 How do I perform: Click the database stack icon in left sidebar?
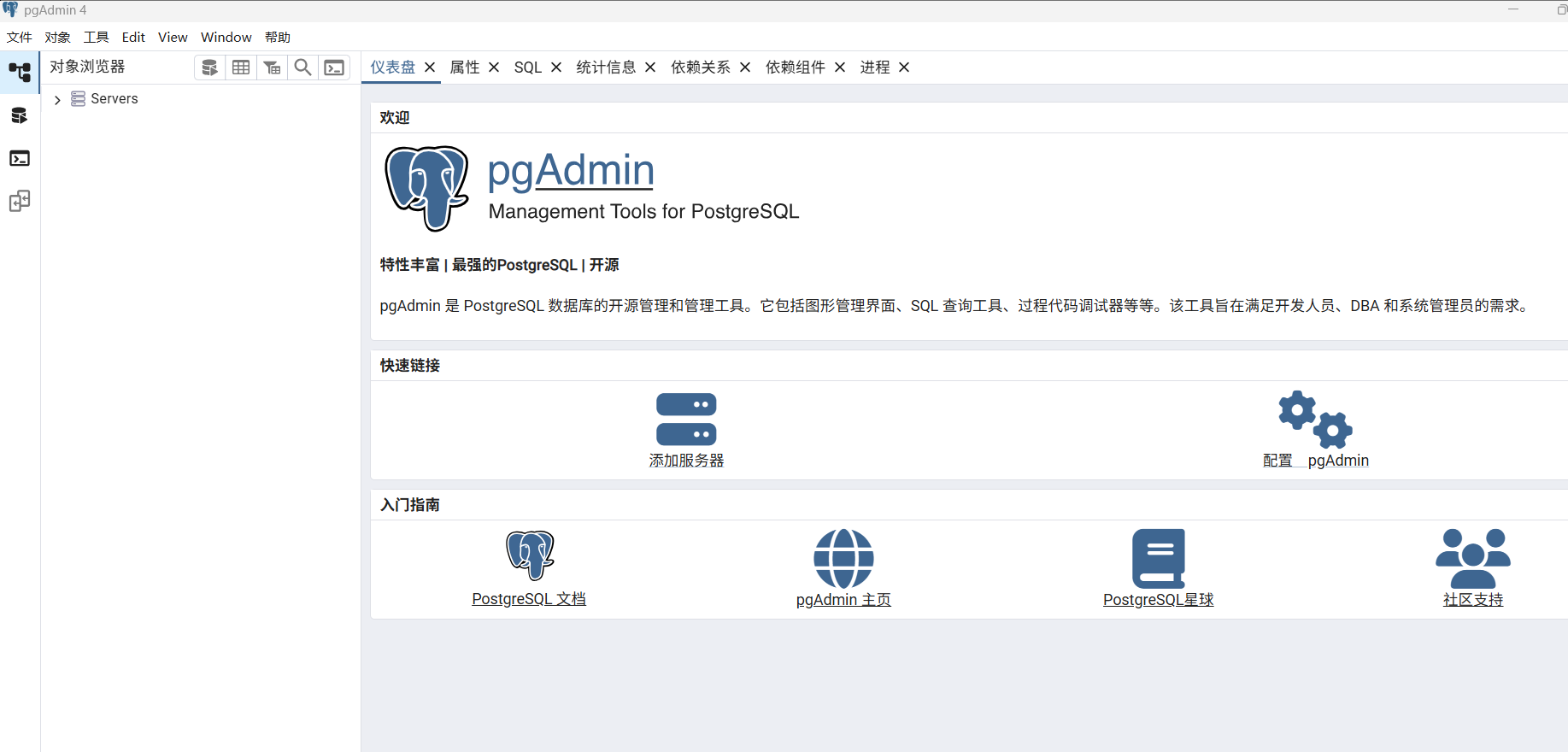pyautogui.click(x=20, y=115)
